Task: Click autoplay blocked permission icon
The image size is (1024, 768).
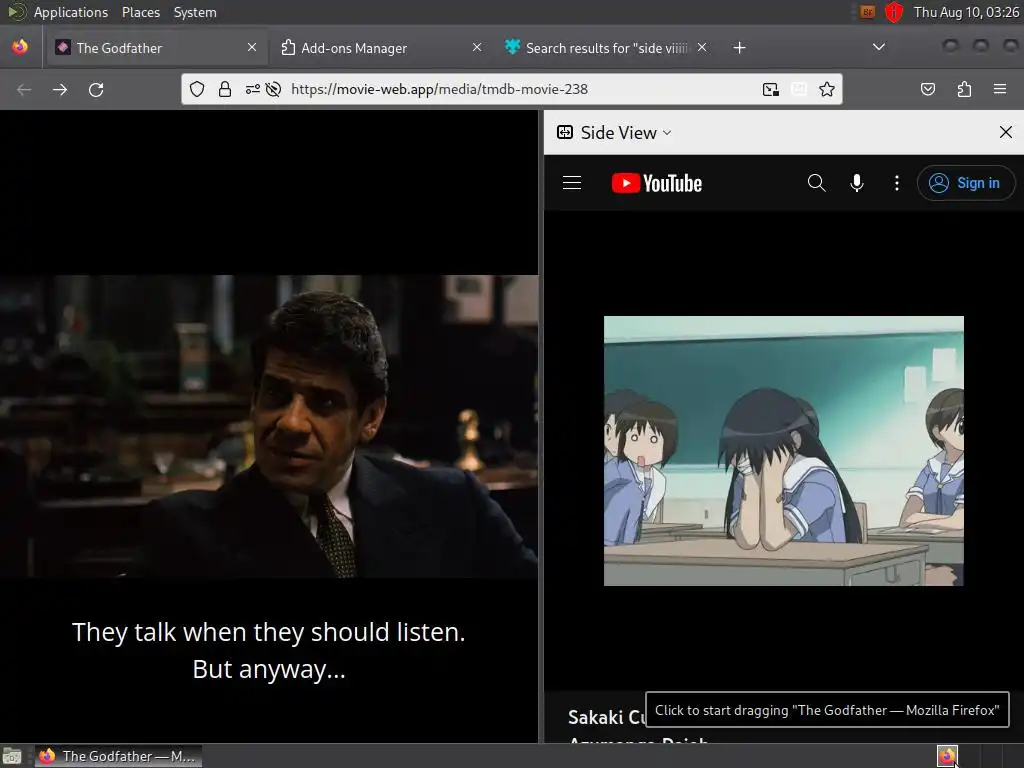Action: click(x=274, y=89)
